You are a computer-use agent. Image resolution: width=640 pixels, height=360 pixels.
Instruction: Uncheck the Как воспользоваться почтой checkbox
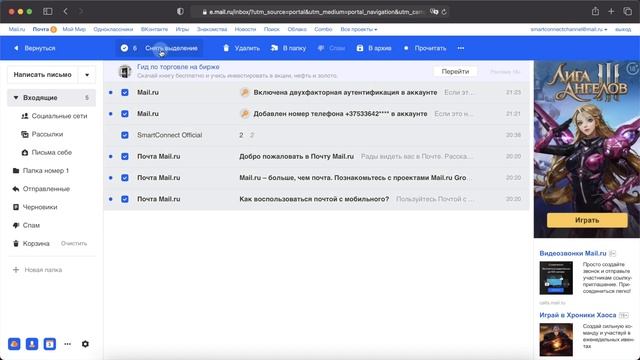pos(125,199)
